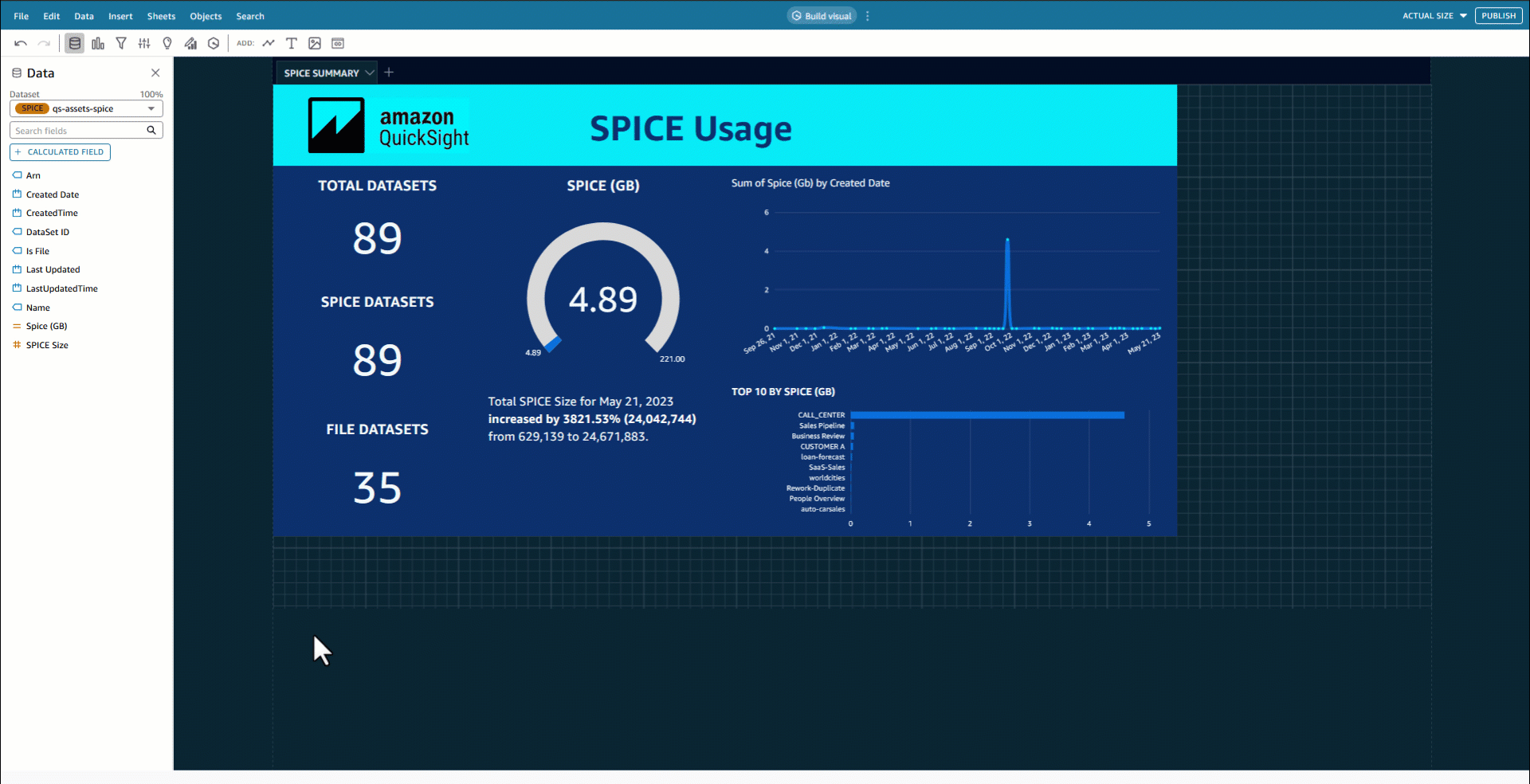Select the Last Updated field
The height and width of the screenshot is (784, 1530).
pyautogui.click(x=53, y=269)
